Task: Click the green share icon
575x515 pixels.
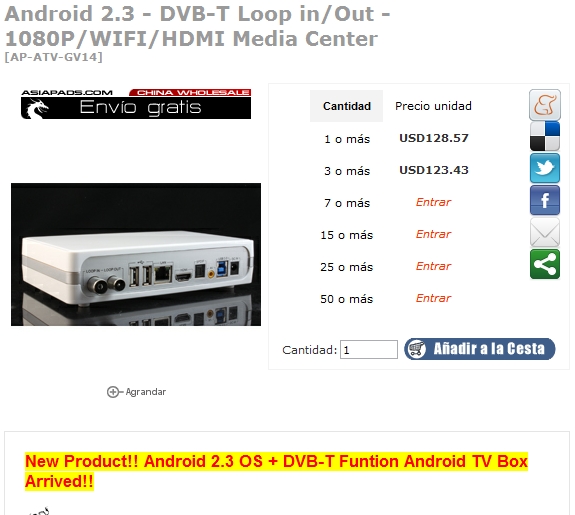Action: coord(545,264)
